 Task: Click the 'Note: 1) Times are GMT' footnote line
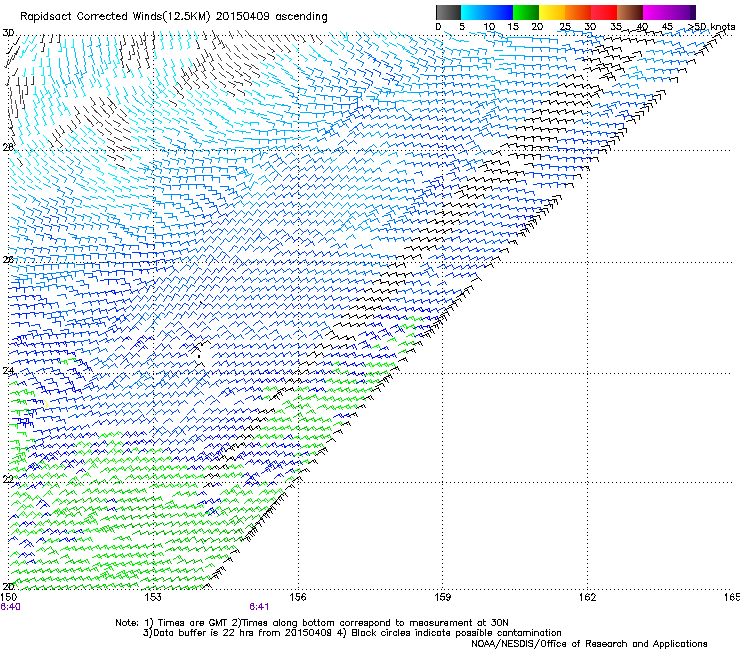tap(311, 623)
